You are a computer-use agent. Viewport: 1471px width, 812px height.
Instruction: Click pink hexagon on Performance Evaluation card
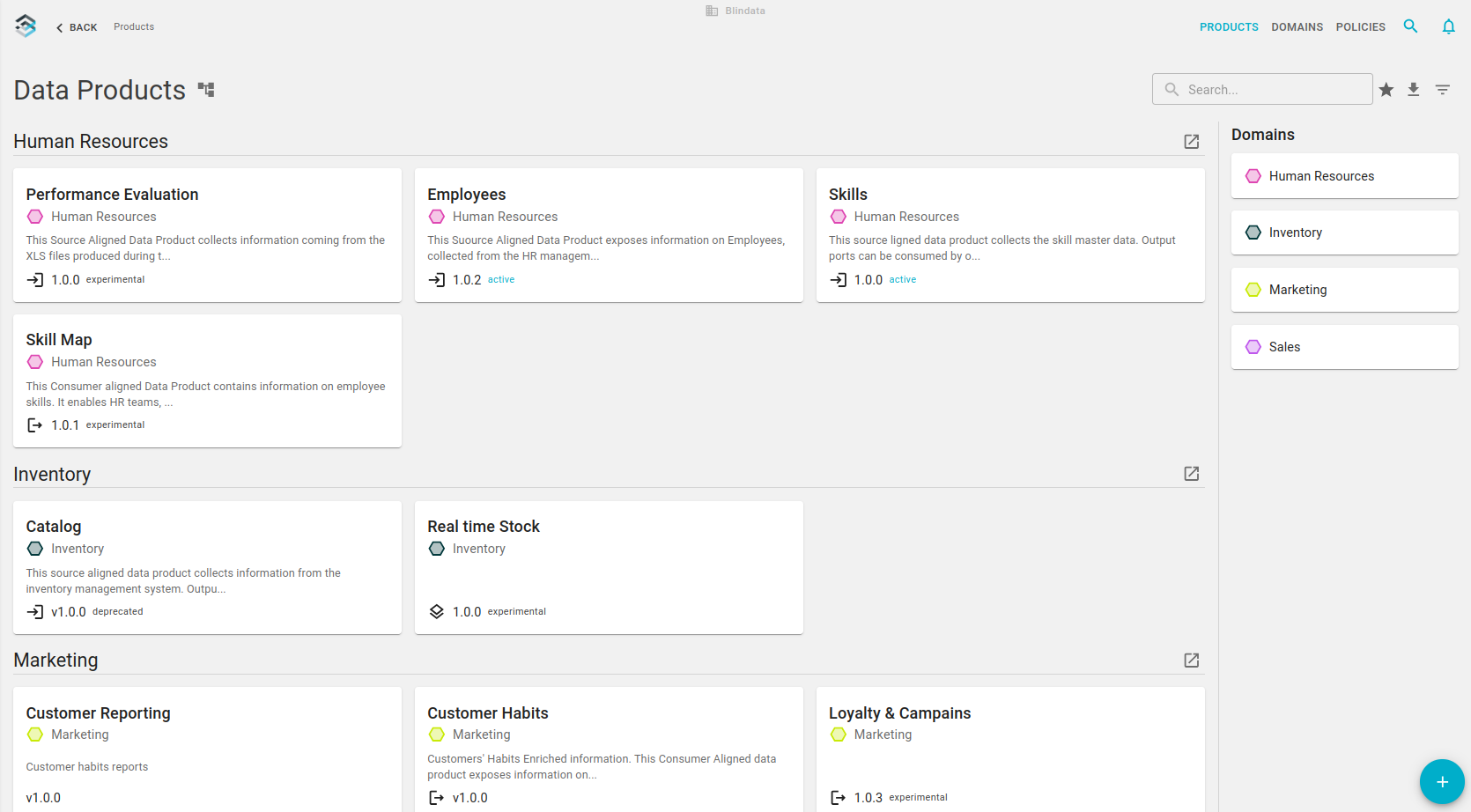(35, 217)
